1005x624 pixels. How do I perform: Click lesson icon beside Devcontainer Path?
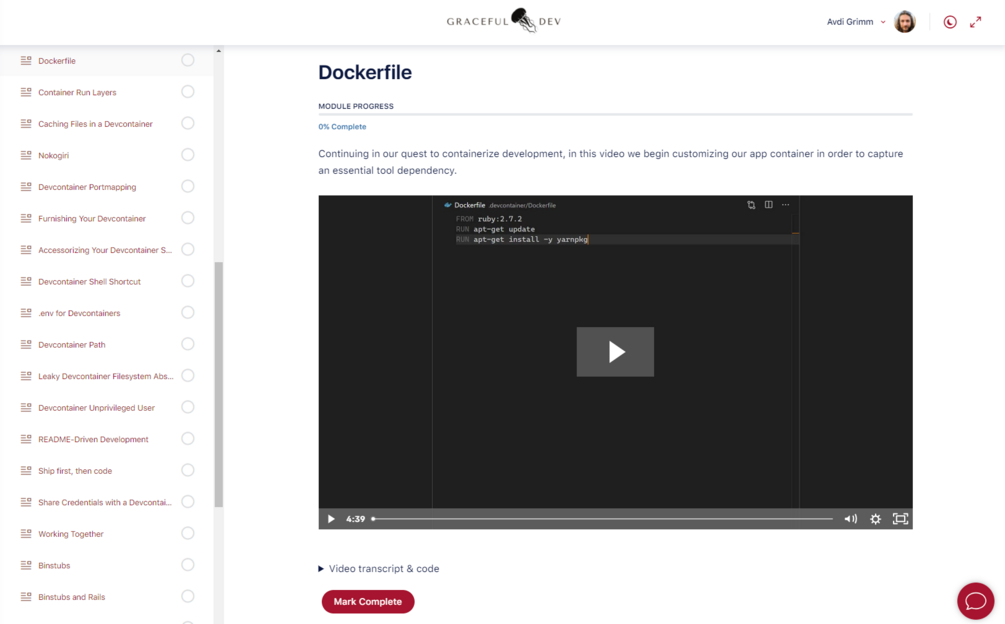tap(26, 344)
